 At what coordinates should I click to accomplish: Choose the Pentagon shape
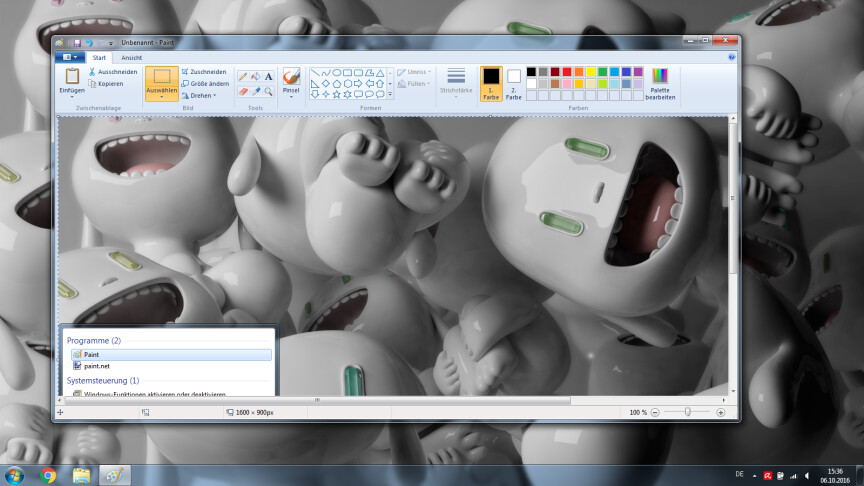click(x=336, y=84)
